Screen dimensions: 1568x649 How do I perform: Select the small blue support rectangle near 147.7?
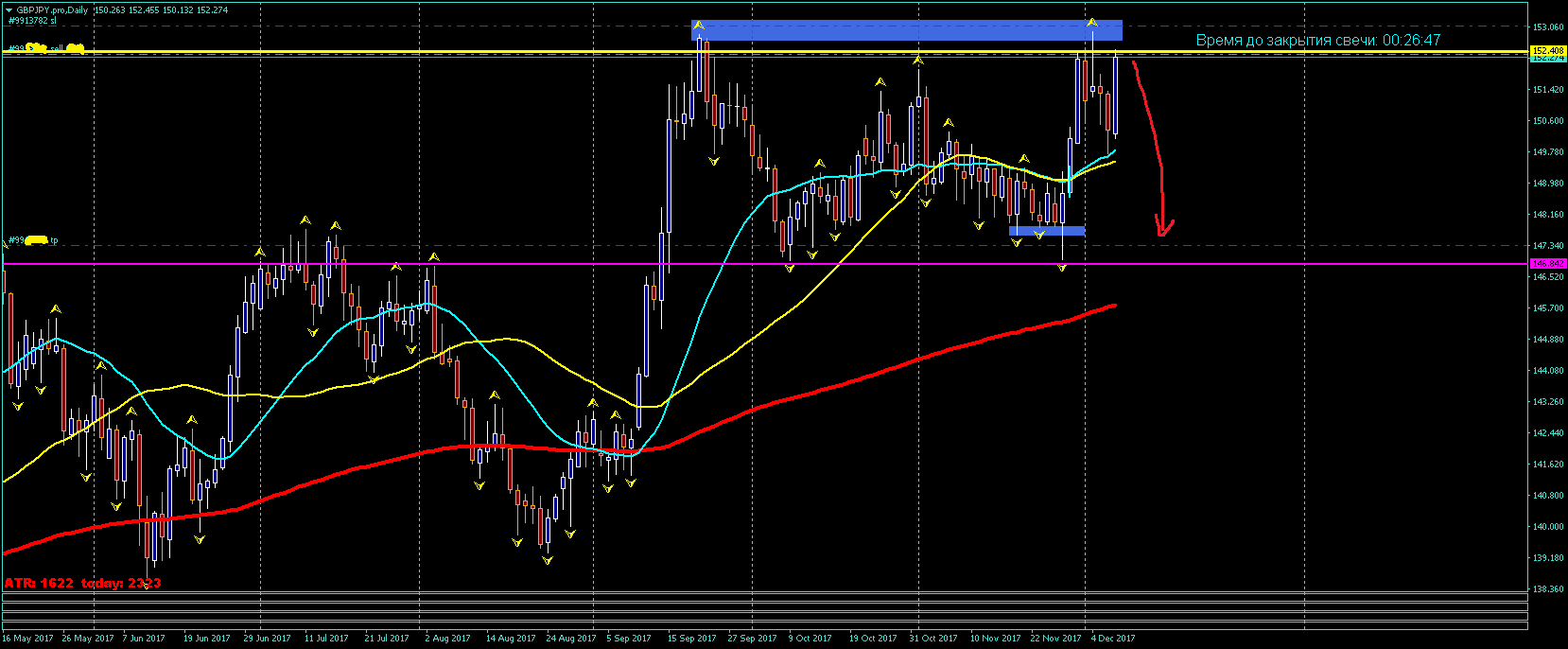click(x=1047, y=231)
